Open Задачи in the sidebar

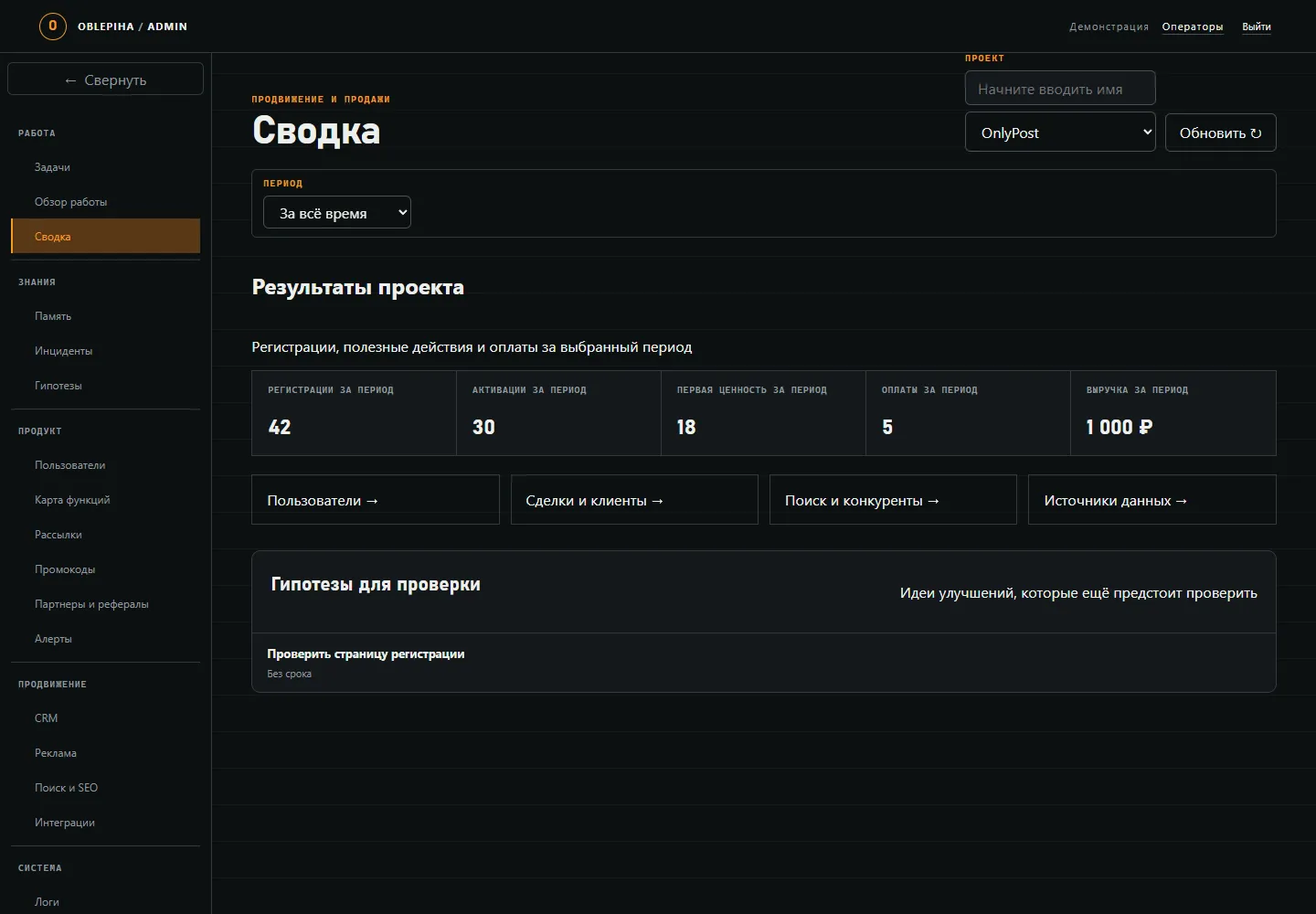click(x=105, y=167)
